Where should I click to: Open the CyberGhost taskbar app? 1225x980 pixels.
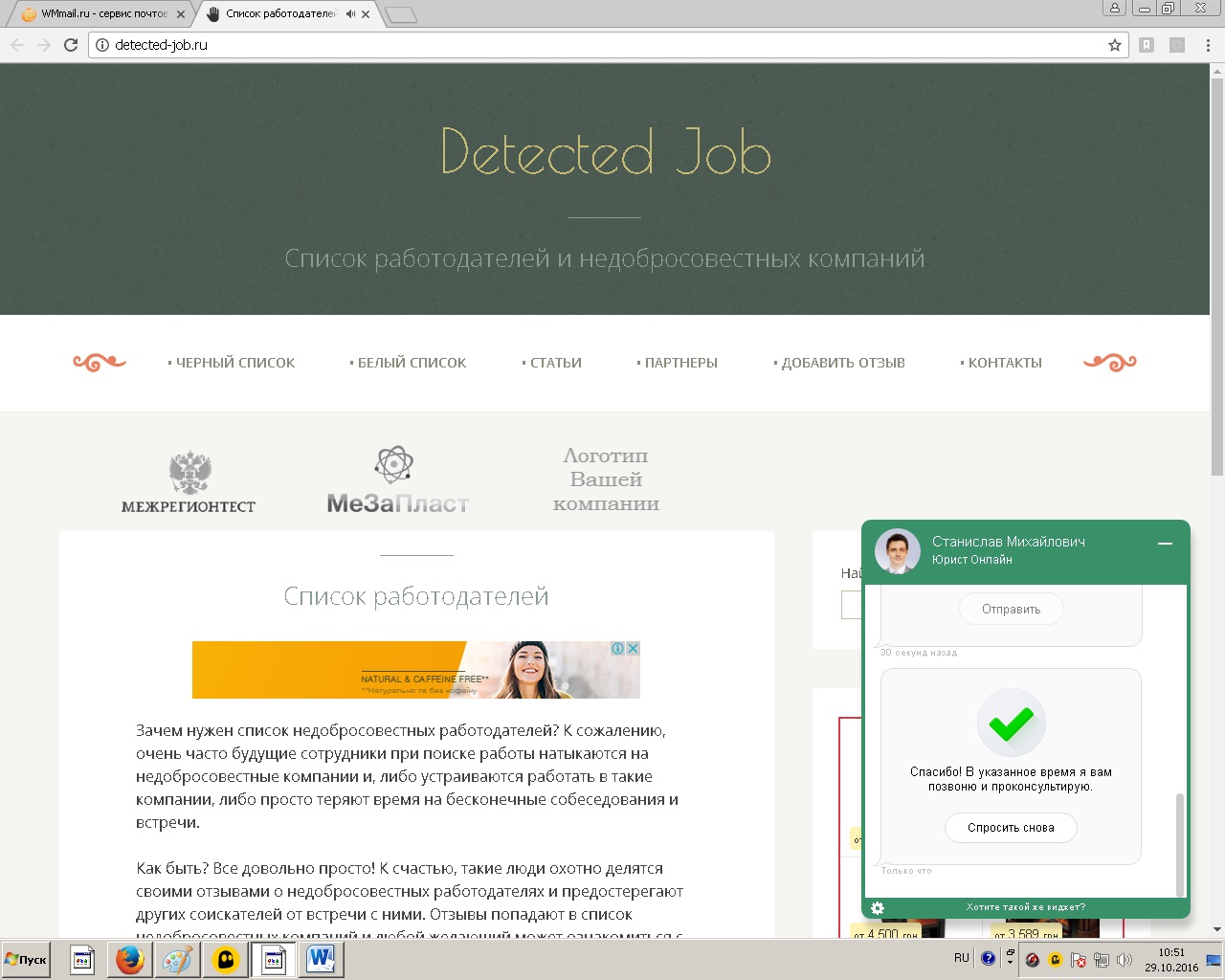[226, 959]
